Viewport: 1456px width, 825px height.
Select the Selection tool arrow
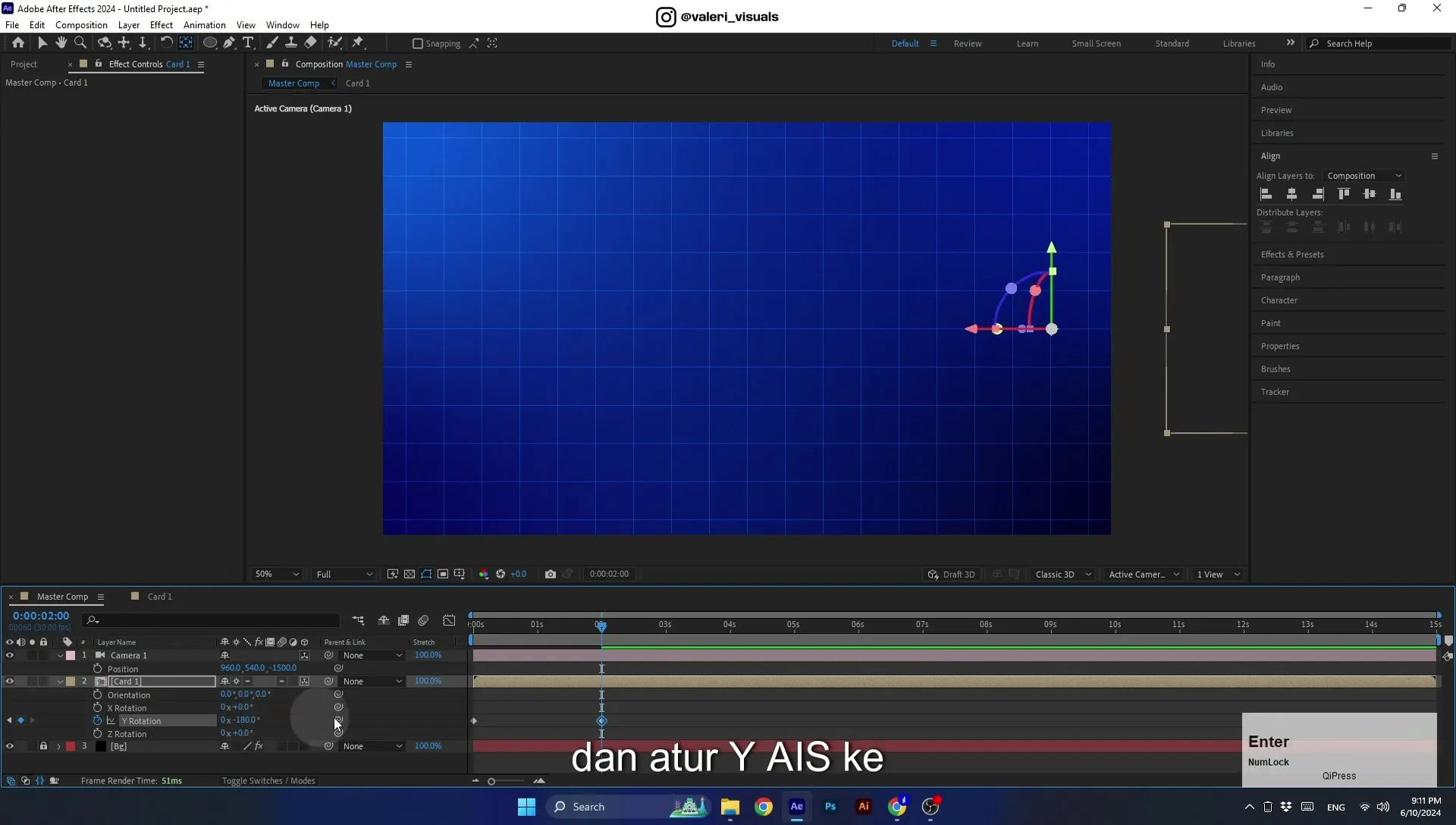coord(42,43)
